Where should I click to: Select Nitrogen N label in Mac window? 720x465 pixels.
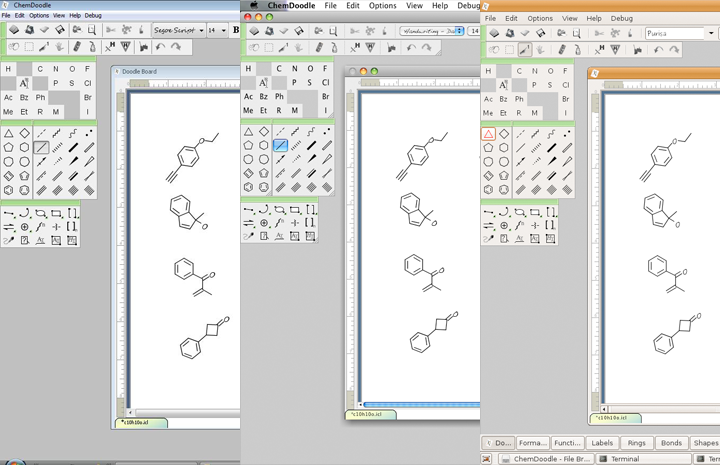(x=295, y=68)
